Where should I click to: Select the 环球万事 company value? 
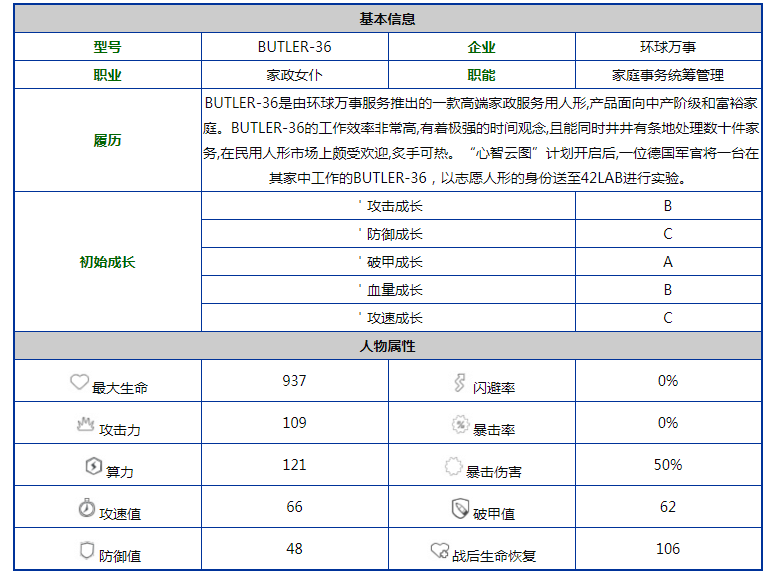668,47
